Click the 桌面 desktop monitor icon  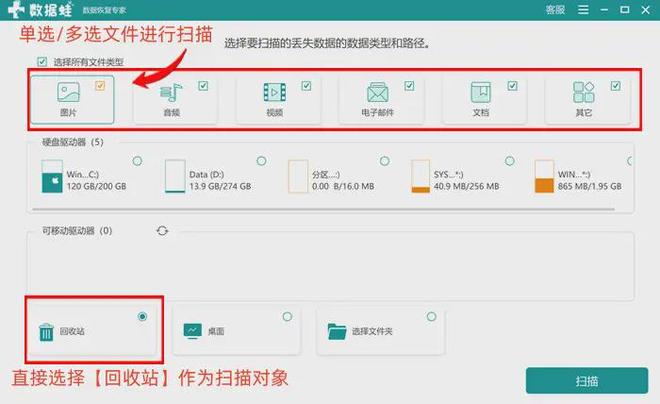pos(193,331)
